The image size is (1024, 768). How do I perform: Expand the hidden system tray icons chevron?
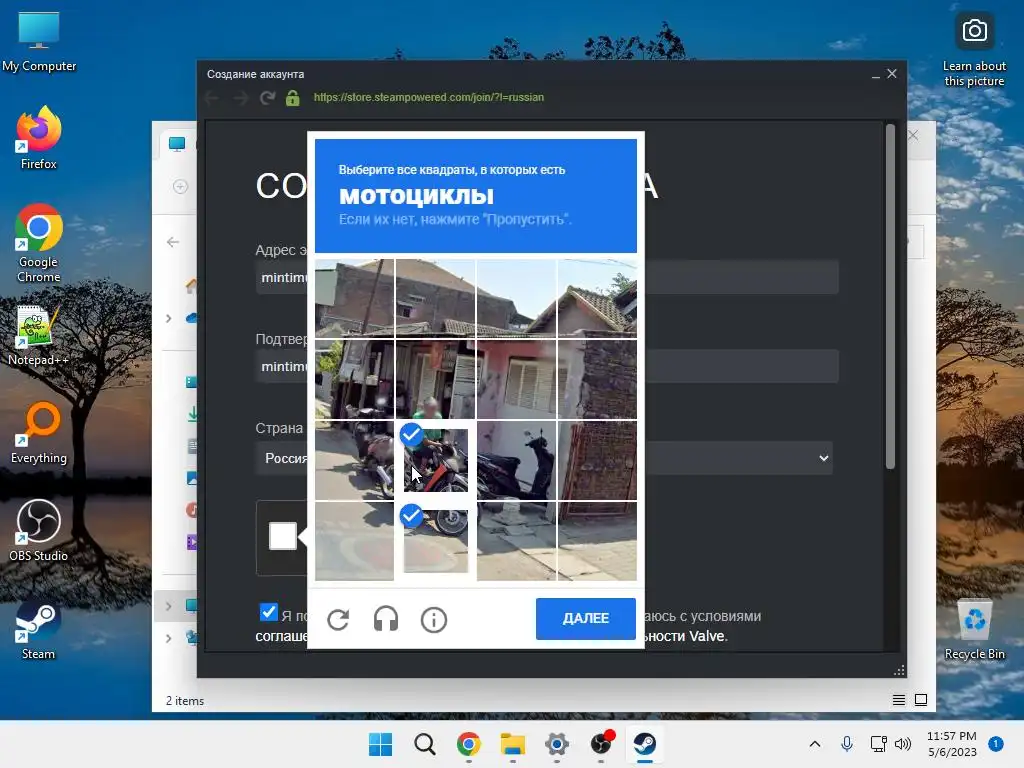pos(815,744)
